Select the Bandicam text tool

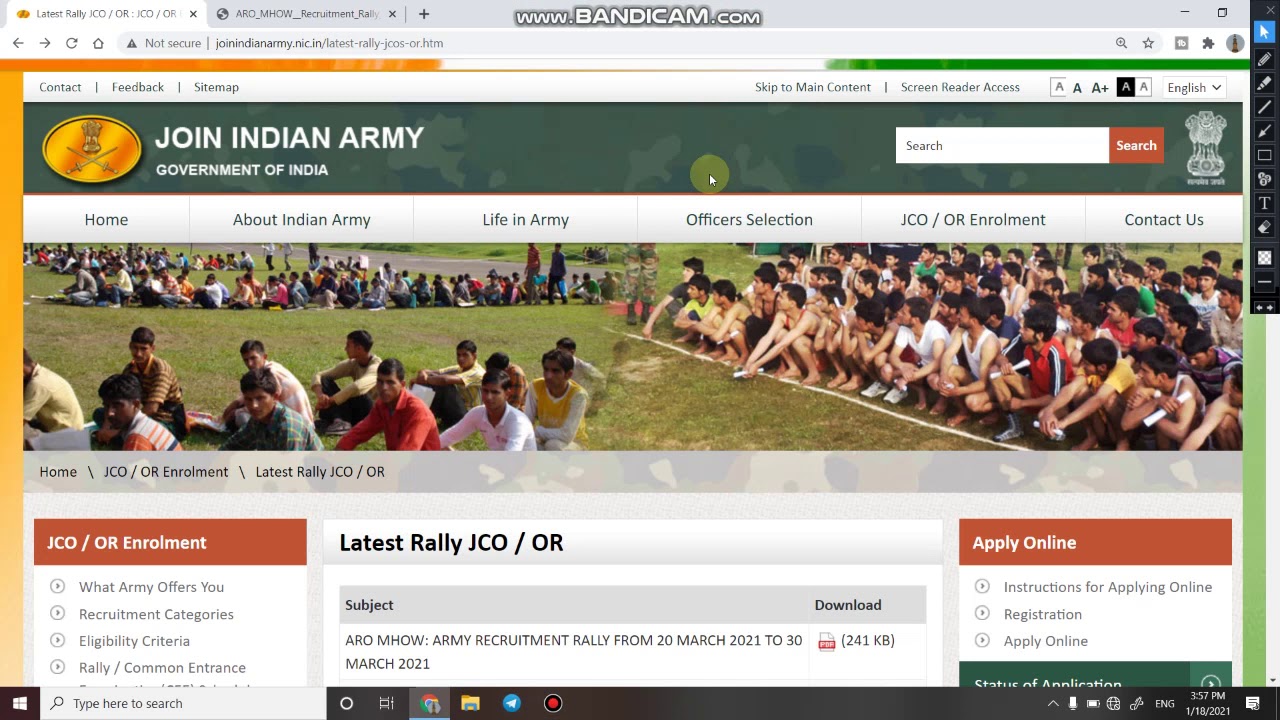pyautogui.click(x=1264, y=203)
